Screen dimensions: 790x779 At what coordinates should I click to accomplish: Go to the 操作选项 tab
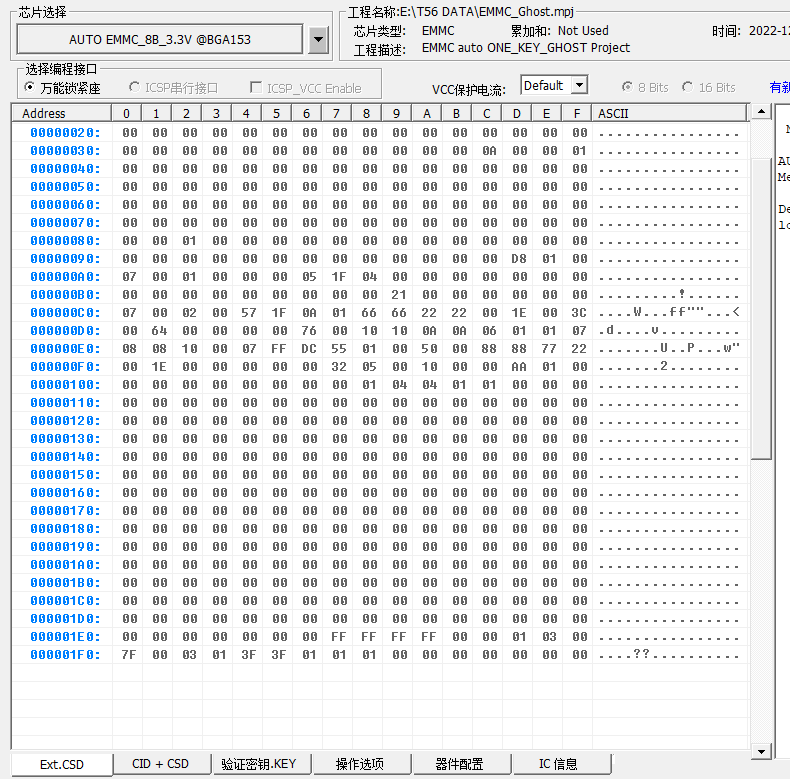tap(360, 764)
